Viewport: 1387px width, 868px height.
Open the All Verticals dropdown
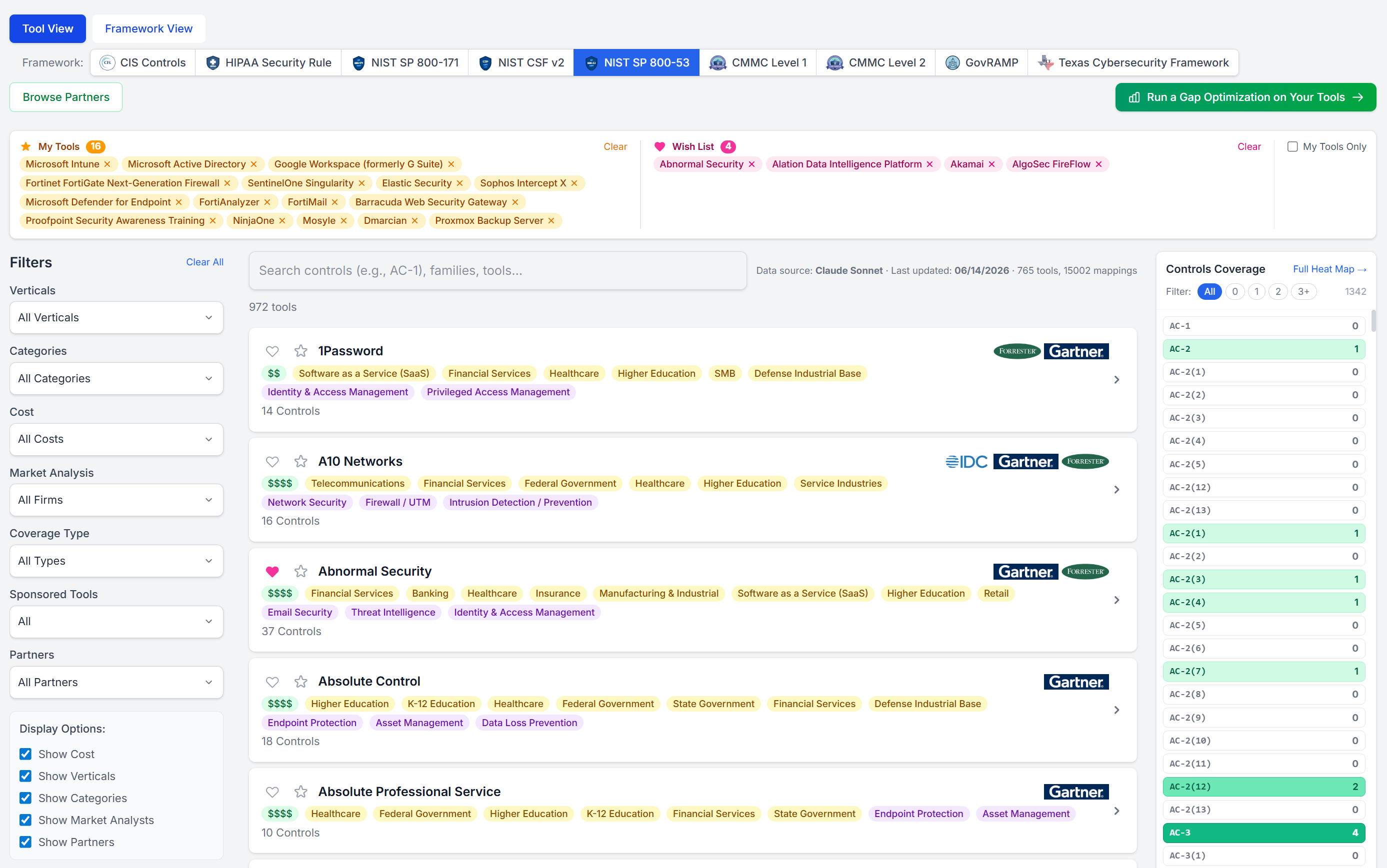116,317
